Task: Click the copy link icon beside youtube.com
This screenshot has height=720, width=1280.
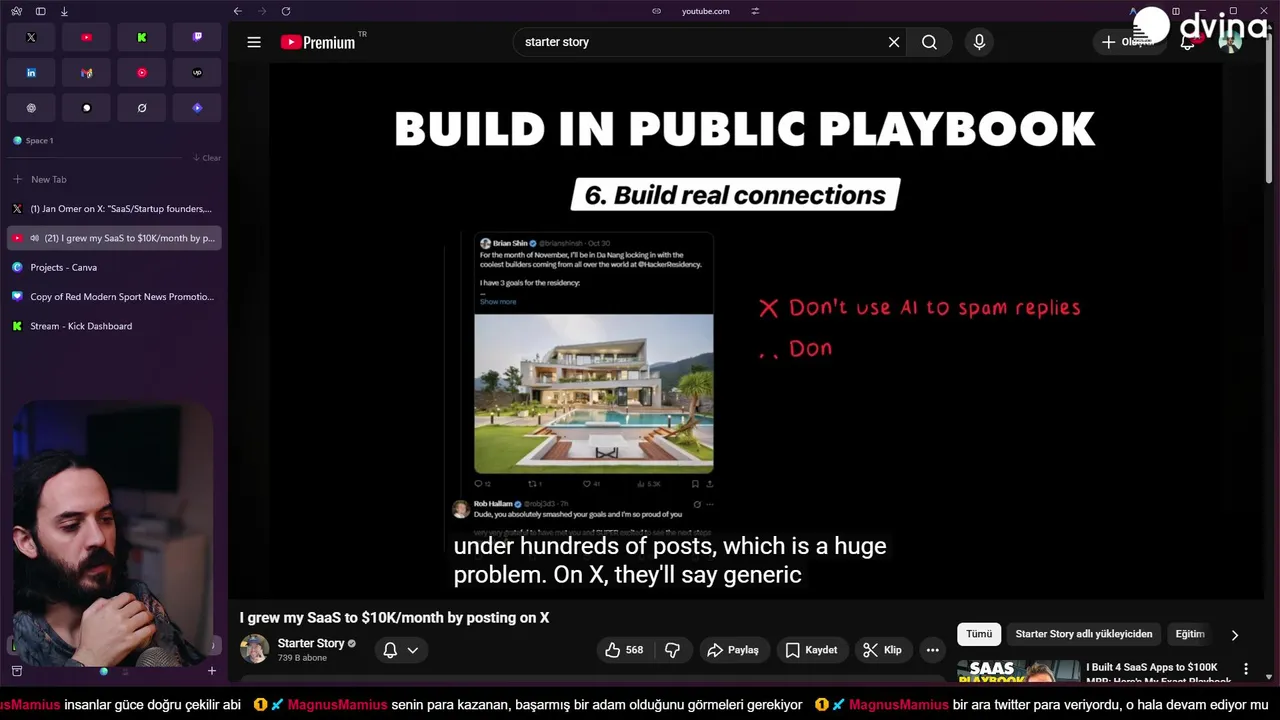Action: (656, 11)
